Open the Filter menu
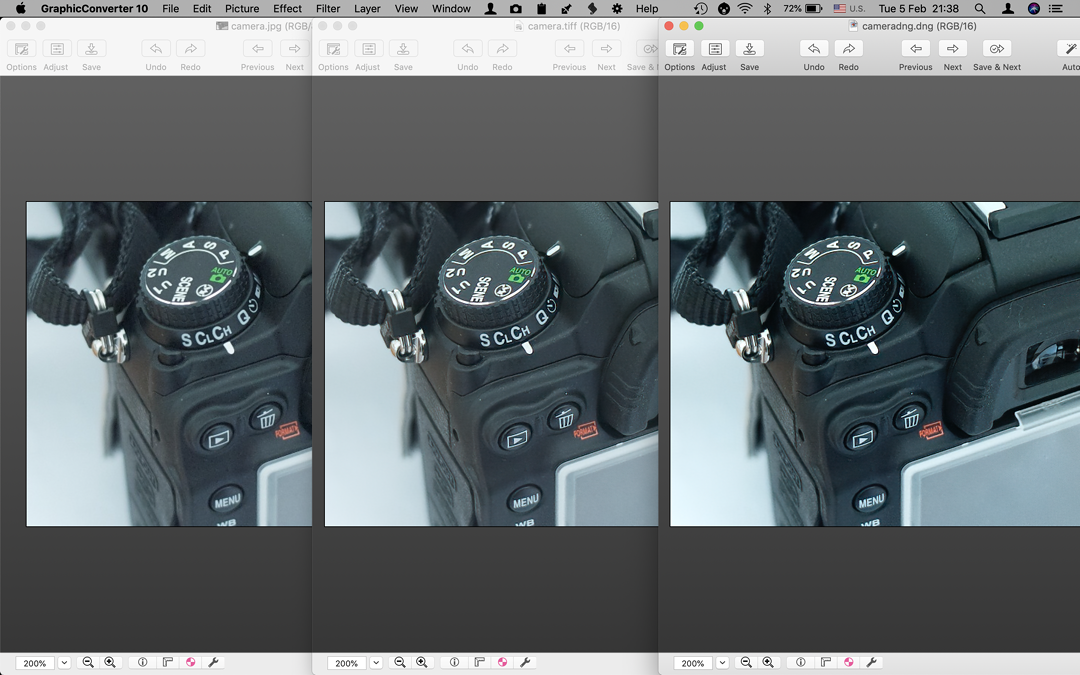The height and width of the screenshot is (675, 1080). [x=328, y=8]
